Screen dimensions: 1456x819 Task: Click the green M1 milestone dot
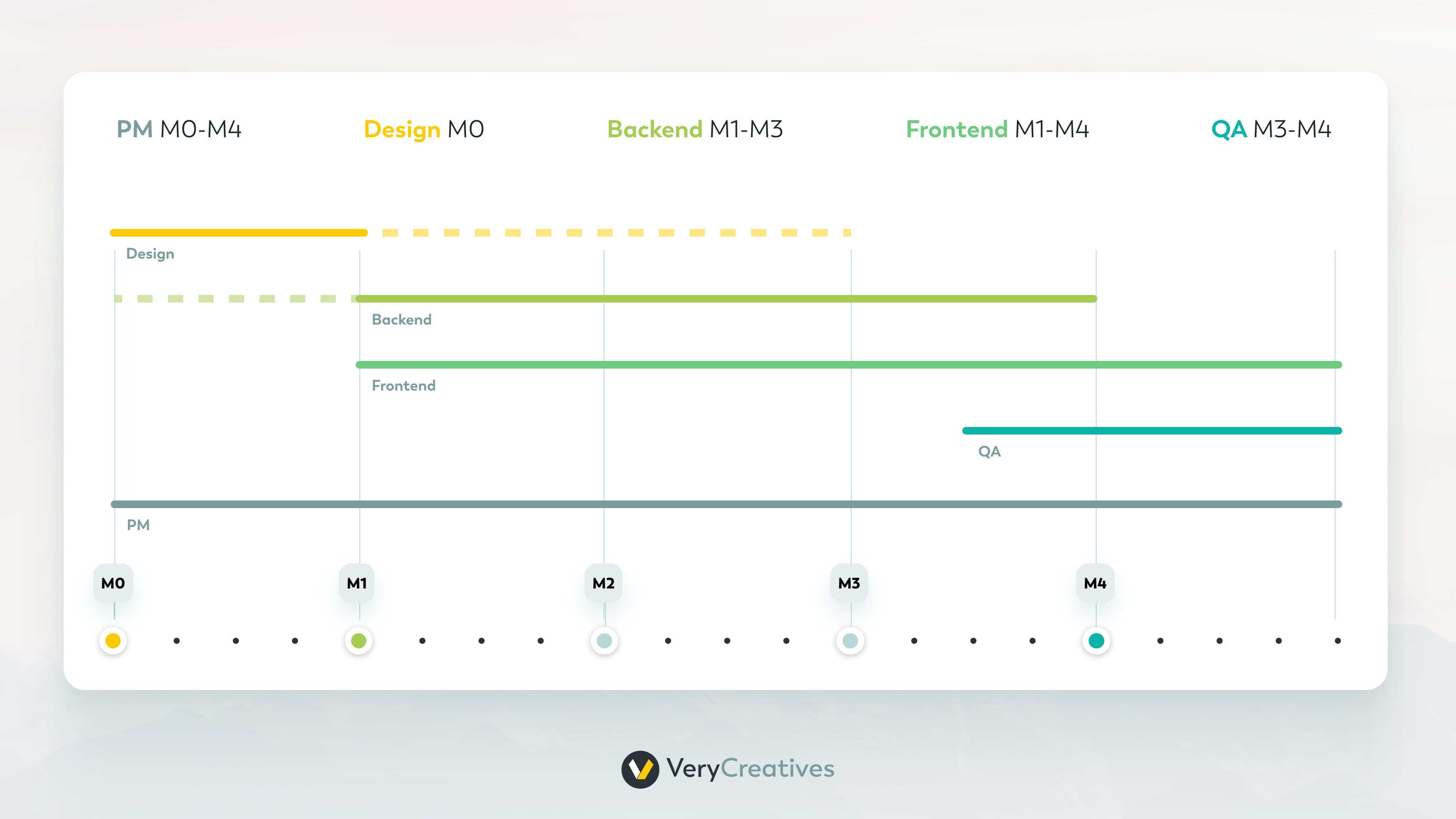click(358, 640)
